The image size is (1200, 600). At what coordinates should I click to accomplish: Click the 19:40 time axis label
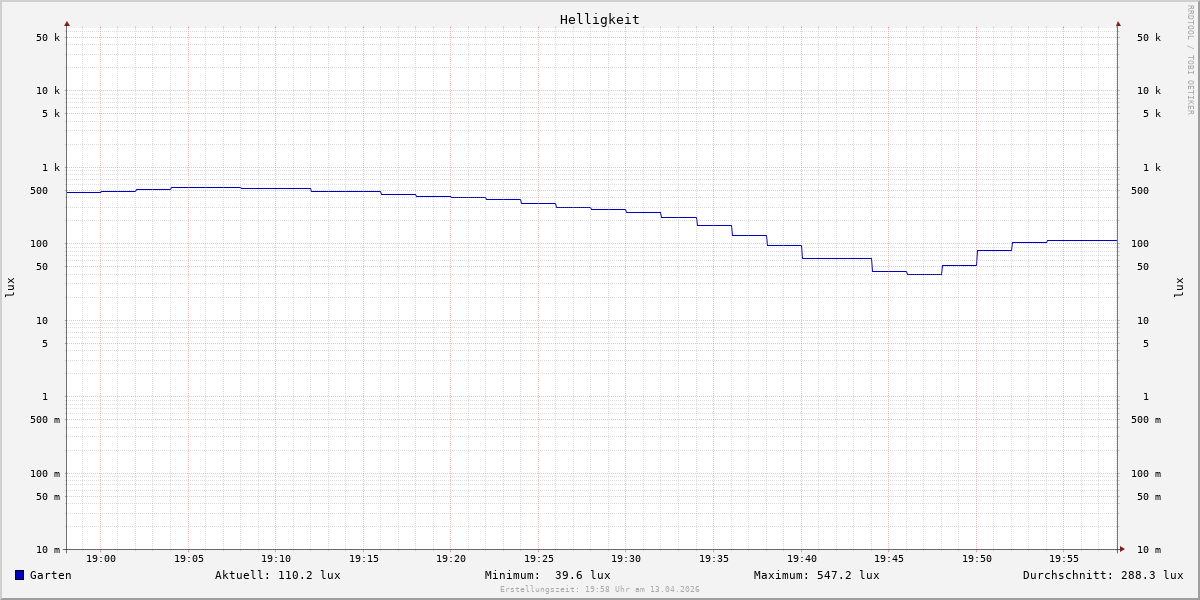click(802, 559)
